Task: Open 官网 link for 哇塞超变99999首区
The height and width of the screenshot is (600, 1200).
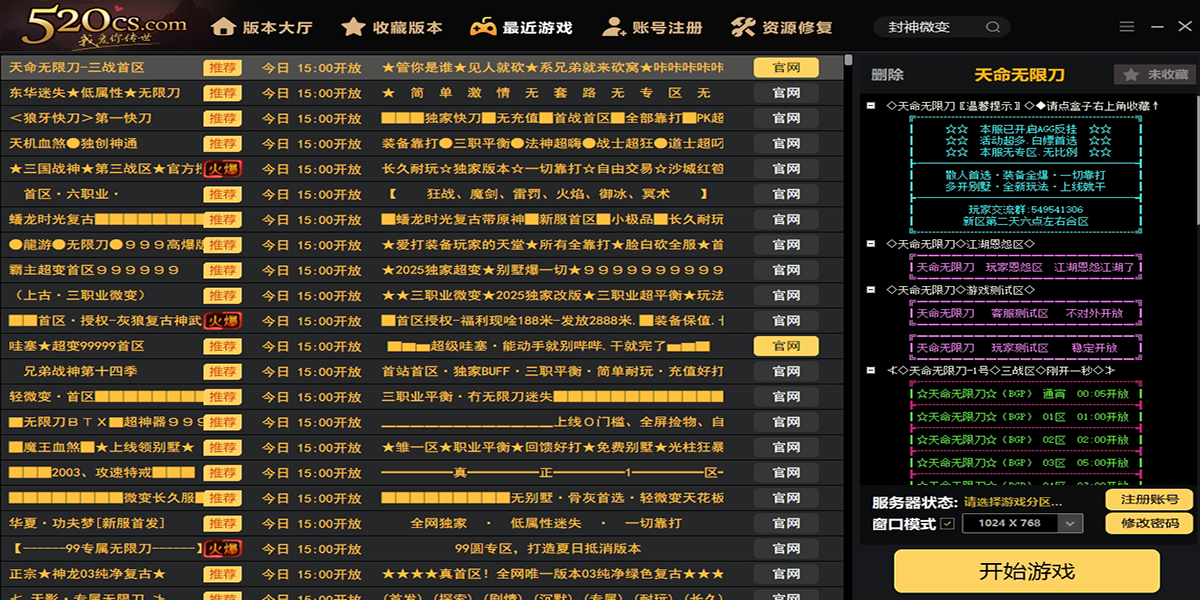Action: pos(784,346)
